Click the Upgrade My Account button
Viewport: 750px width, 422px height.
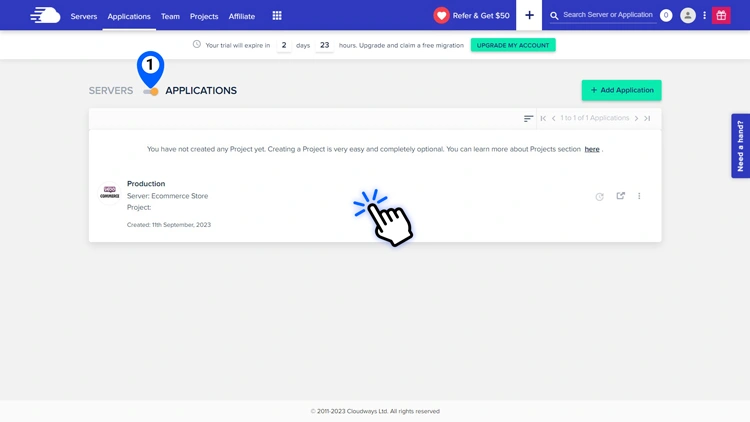click(x=513, y=45)
